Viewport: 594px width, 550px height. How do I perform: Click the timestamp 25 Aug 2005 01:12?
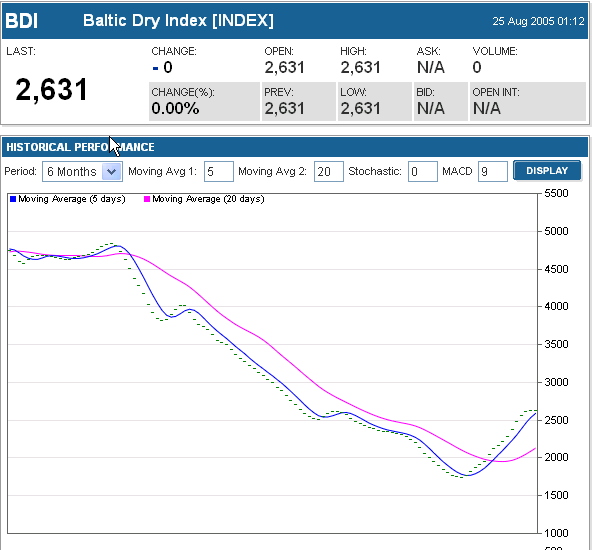coord(538,21)
